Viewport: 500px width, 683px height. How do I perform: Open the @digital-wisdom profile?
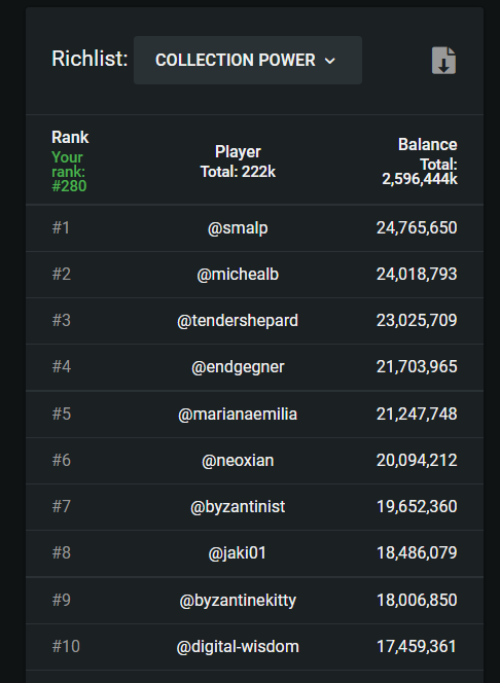pyautogui.click(x=238, y=646)
